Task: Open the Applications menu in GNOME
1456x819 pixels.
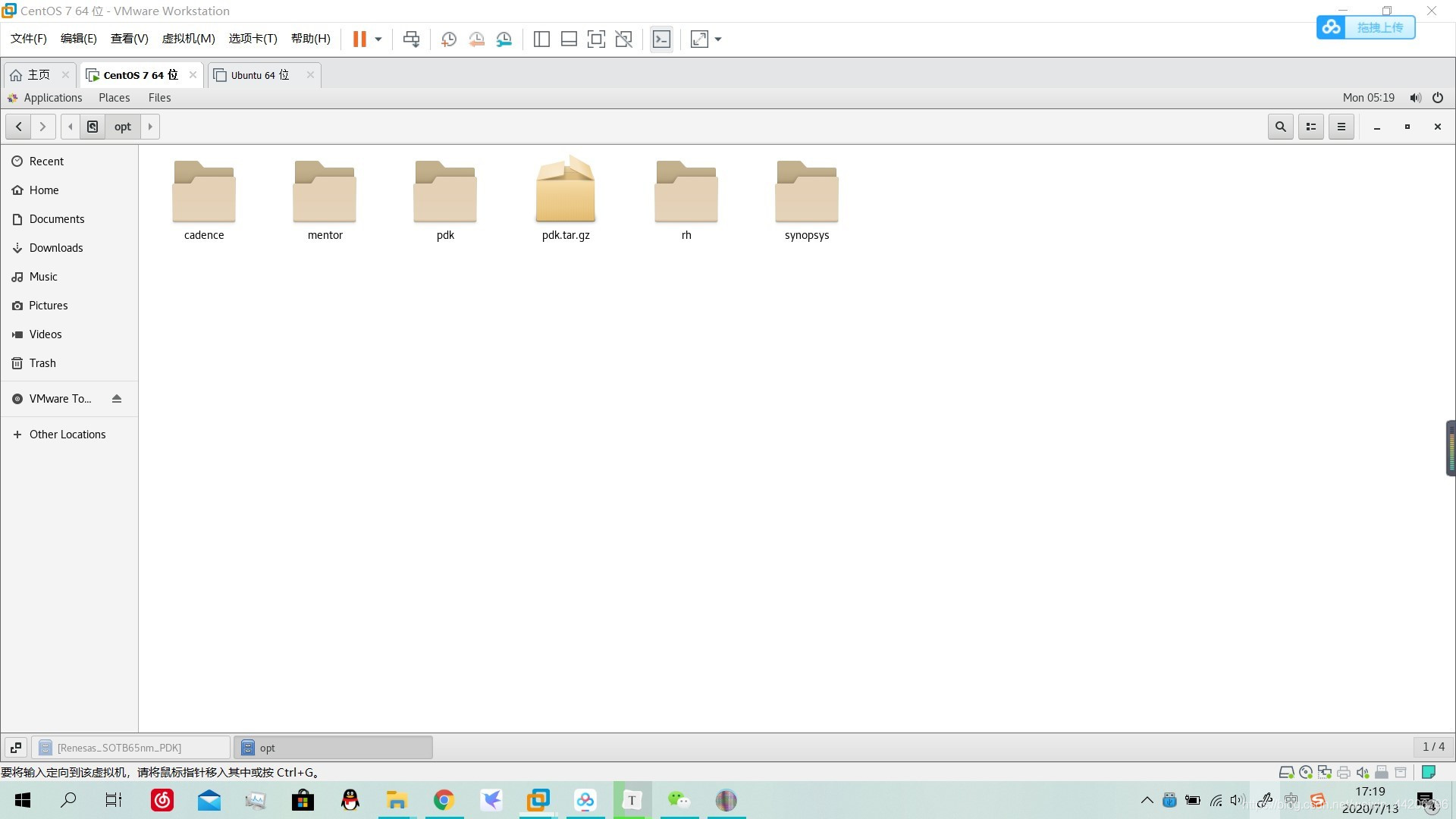Action: (52, 98)
